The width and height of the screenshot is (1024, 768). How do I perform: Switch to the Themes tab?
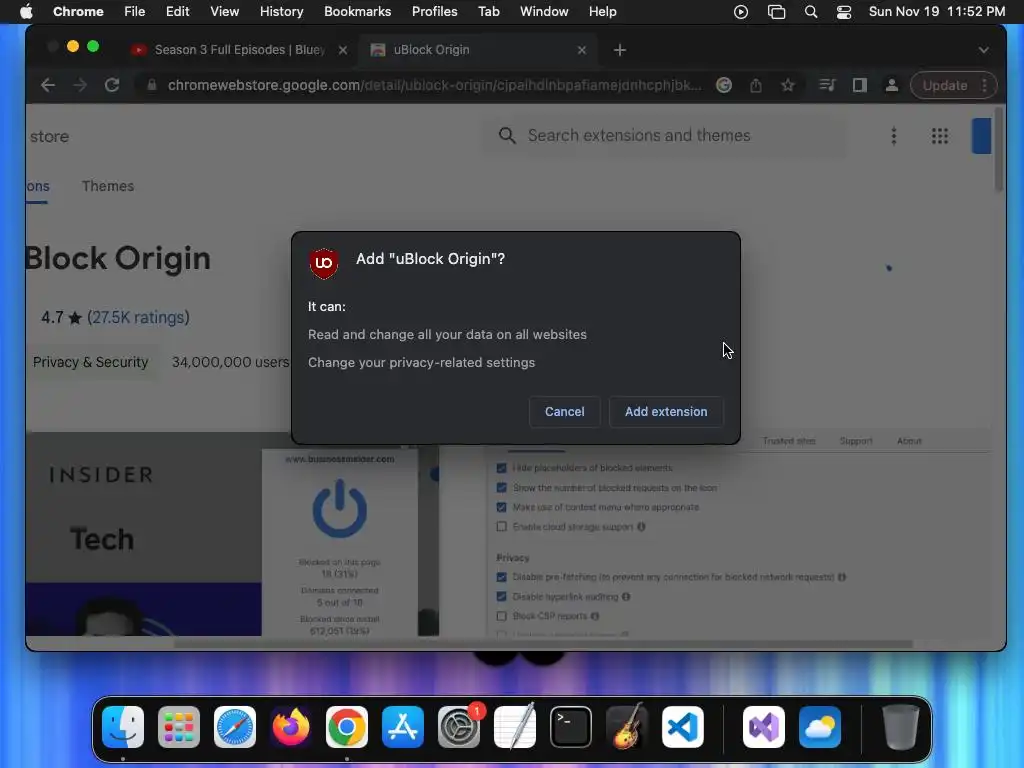click(108, 186)
